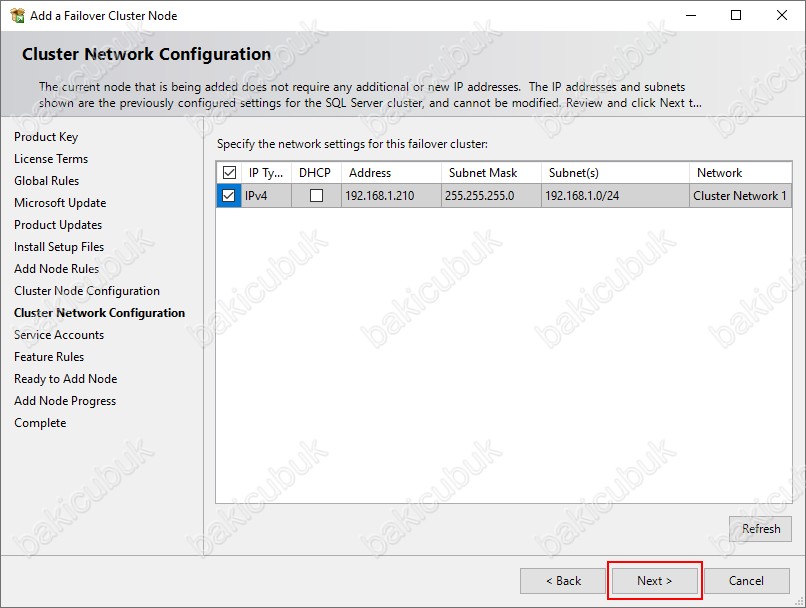This screenshot has width=806, height=608.
Task: Cancel the add node wizard
Action: click(x=746, y=581)
